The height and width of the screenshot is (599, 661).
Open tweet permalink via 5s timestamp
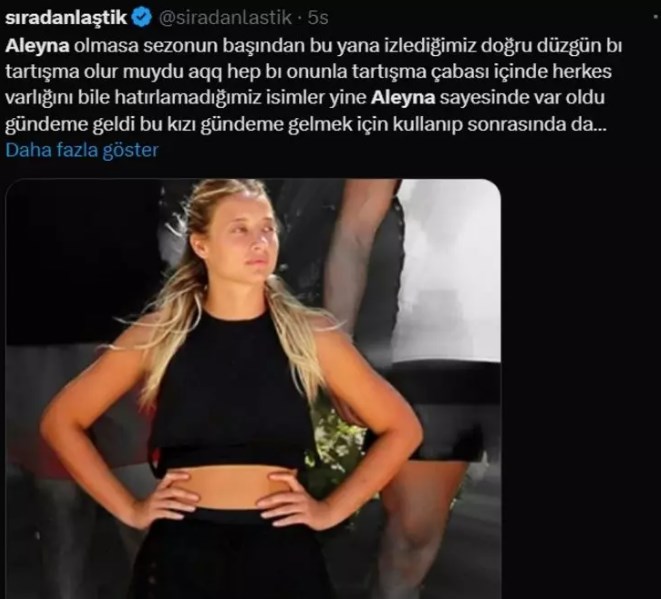pos(318,18)
